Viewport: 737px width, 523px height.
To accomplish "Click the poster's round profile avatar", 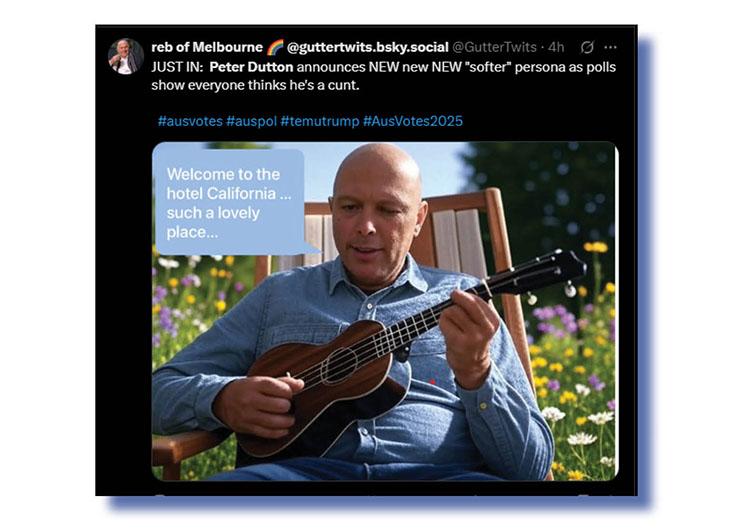I will [125, 56].
